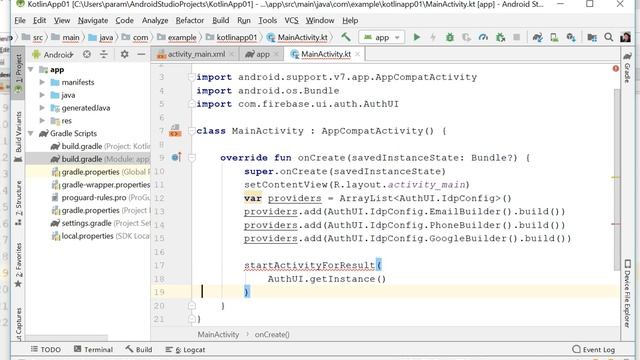
Task: Toggle the Build Variants side panel
Action: point(18,137)
